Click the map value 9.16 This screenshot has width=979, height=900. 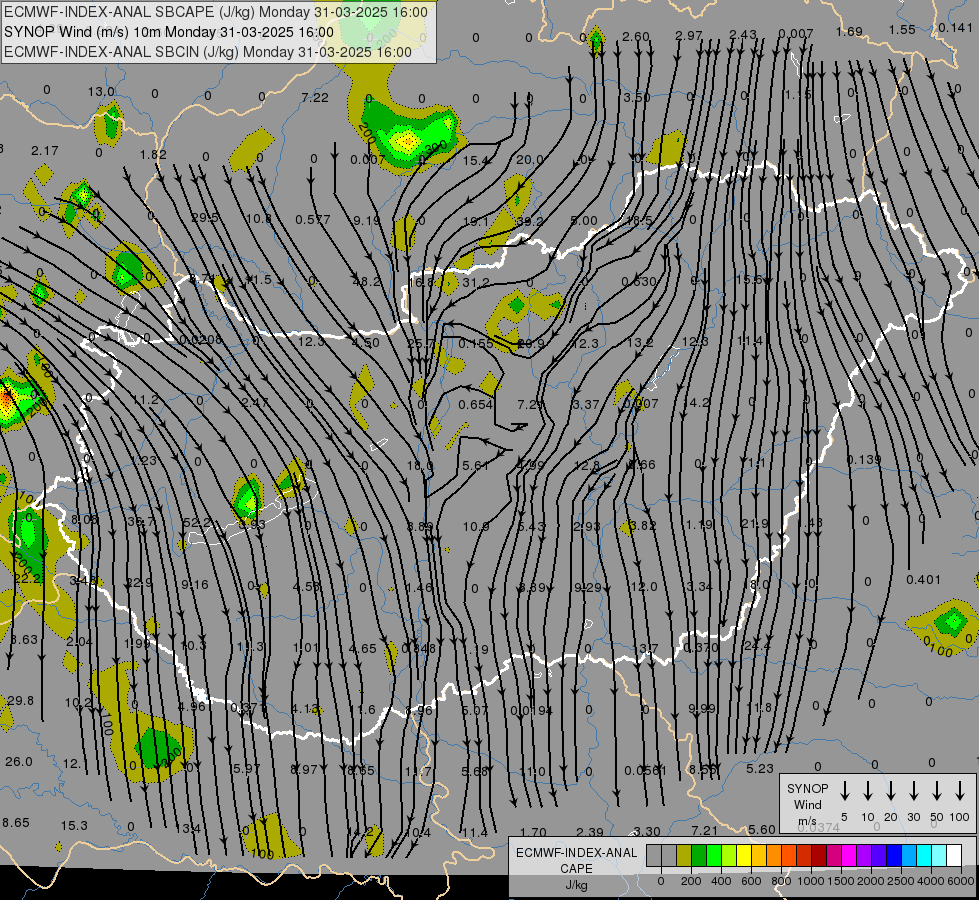click(195, 585)
